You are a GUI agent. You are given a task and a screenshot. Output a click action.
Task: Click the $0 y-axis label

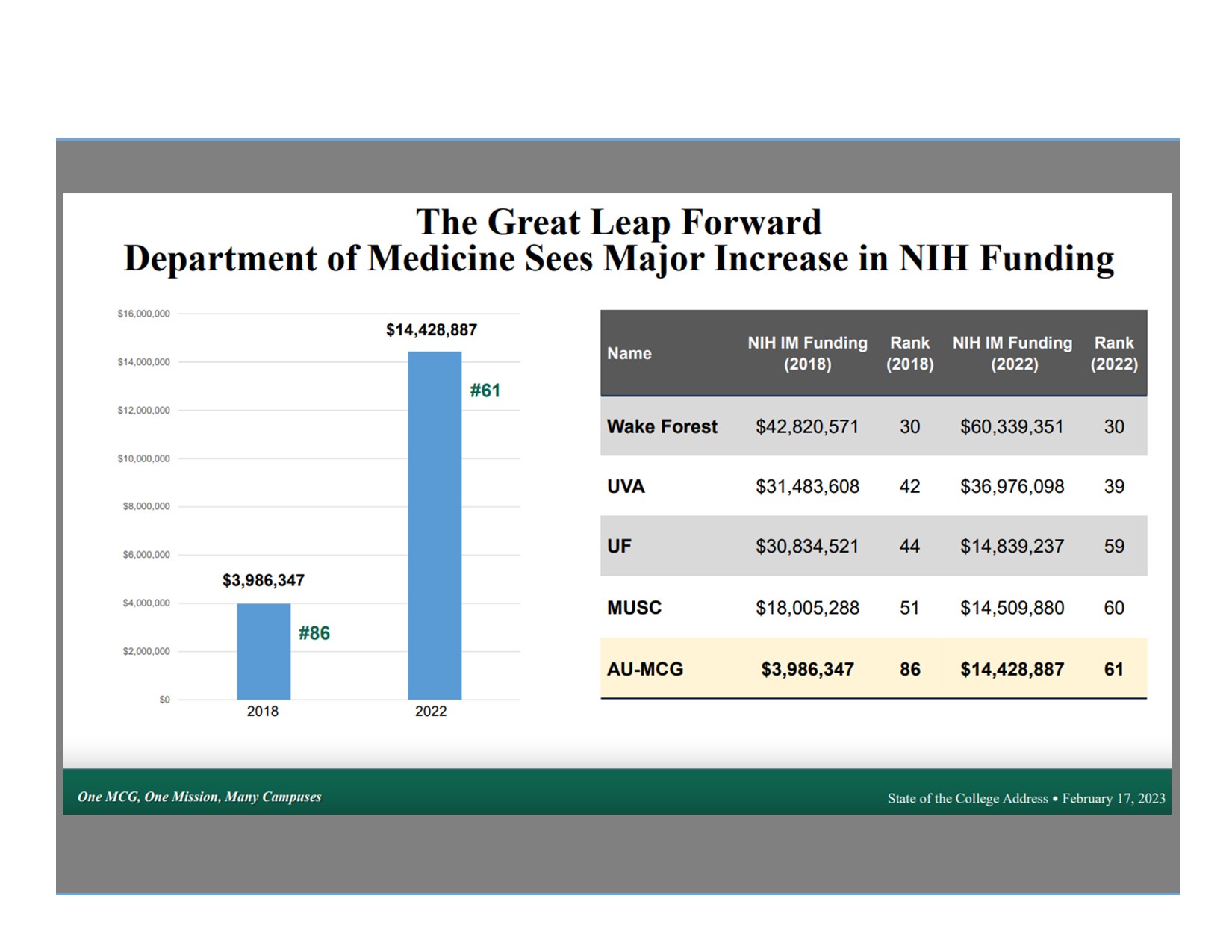[x=164, y=700]
